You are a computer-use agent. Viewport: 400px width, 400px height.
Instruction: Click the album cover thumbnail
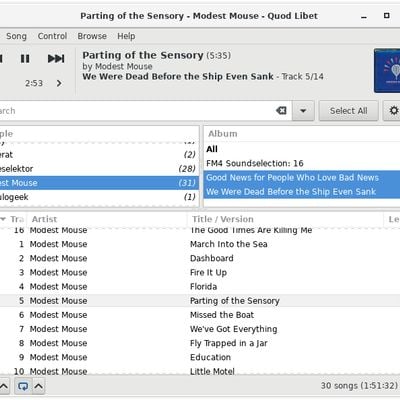[x=387, y=71]
